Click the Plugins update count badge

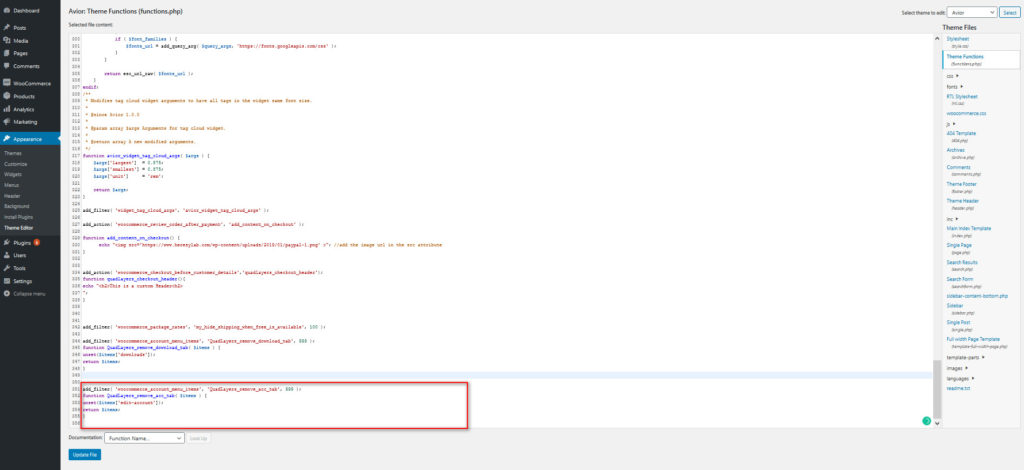coord(37,242)
